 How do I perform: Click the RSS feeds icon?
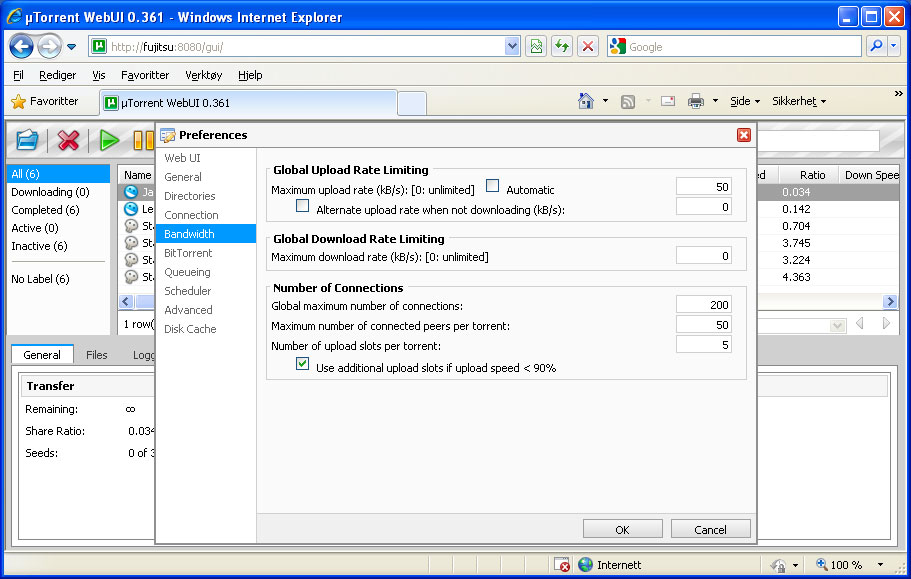pyautogui.click(x=627, y=102)
